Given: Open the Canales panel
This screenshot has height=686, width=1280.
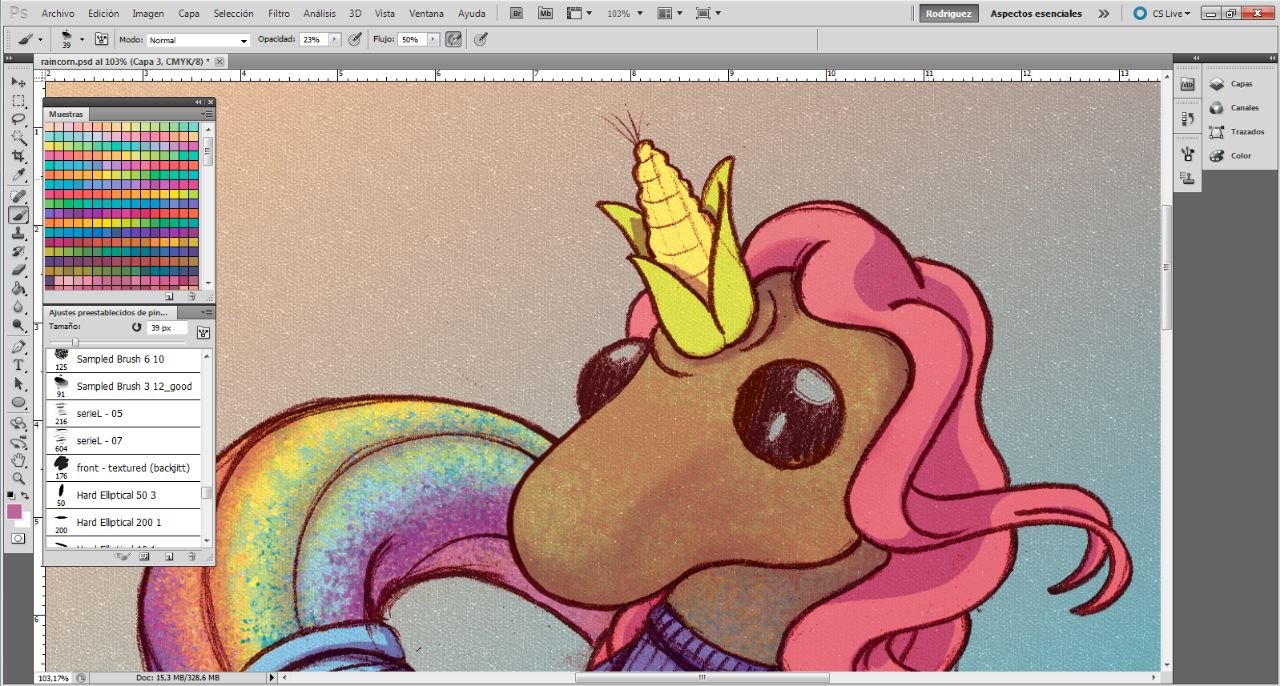Looking at the screenshot, I should [x=1234, y=108].
